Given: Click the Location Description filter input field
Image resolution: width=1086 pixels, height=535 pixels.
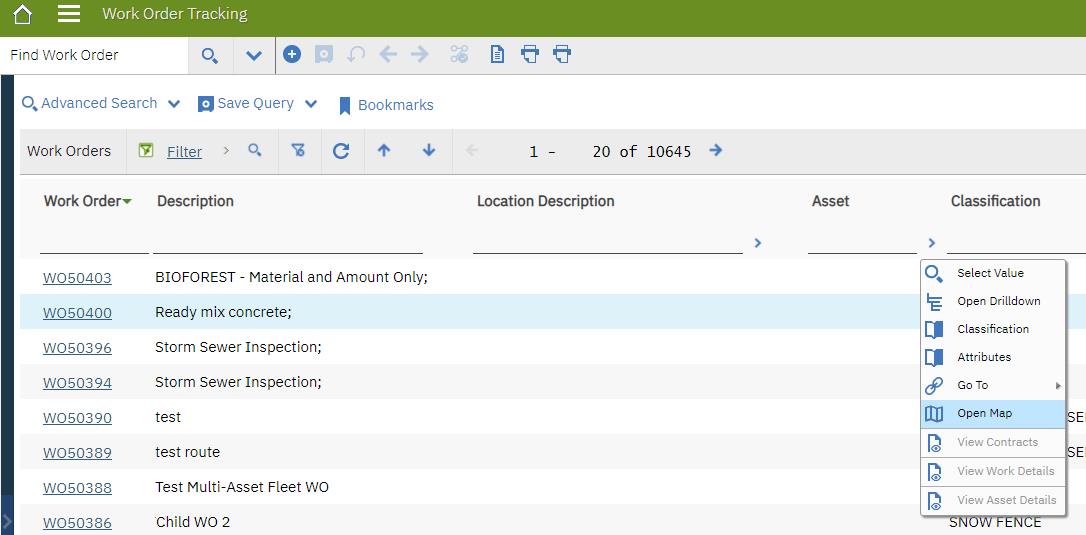Looking at the screenshot, I should click(x=607, y=243).
